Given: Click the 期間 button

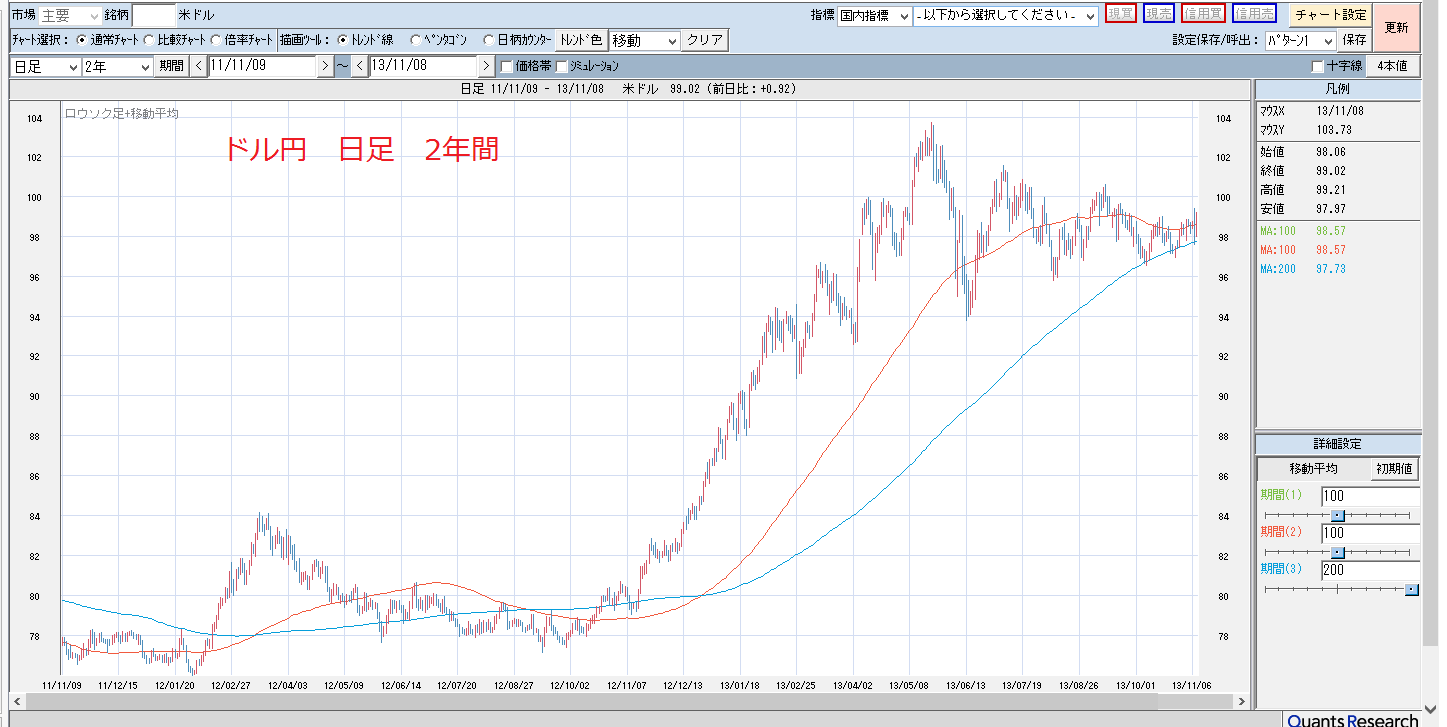Looking at the screenshot, I should (171, 66).
